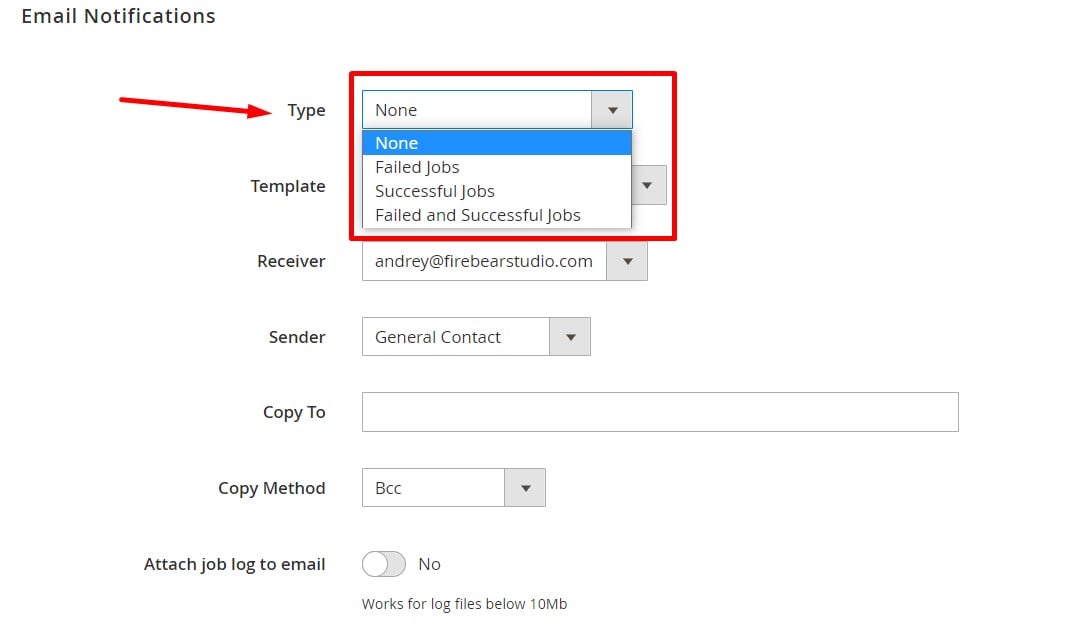Click the Template label
The image size is (1081, 632).
287,186
